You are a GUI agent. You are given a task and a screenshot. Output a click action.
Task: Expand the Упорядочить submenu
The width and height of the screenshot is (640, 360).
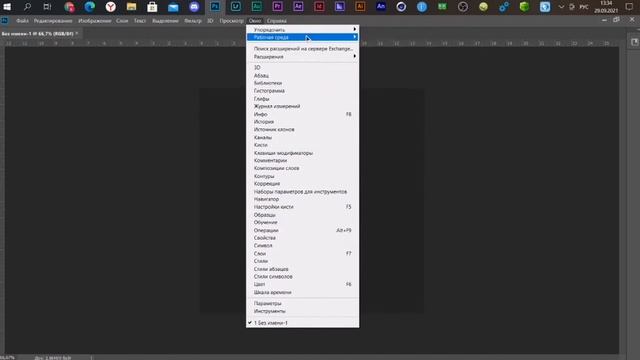pos(302,30)
